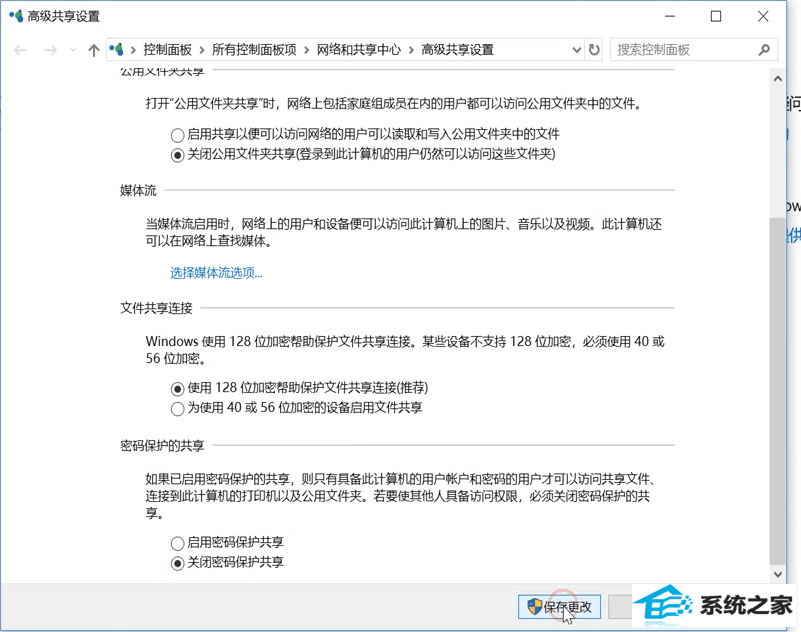Minimize the 高级共享设置 window
The height and width of the screenshot is (632, 801).
[x=670, y=16]
